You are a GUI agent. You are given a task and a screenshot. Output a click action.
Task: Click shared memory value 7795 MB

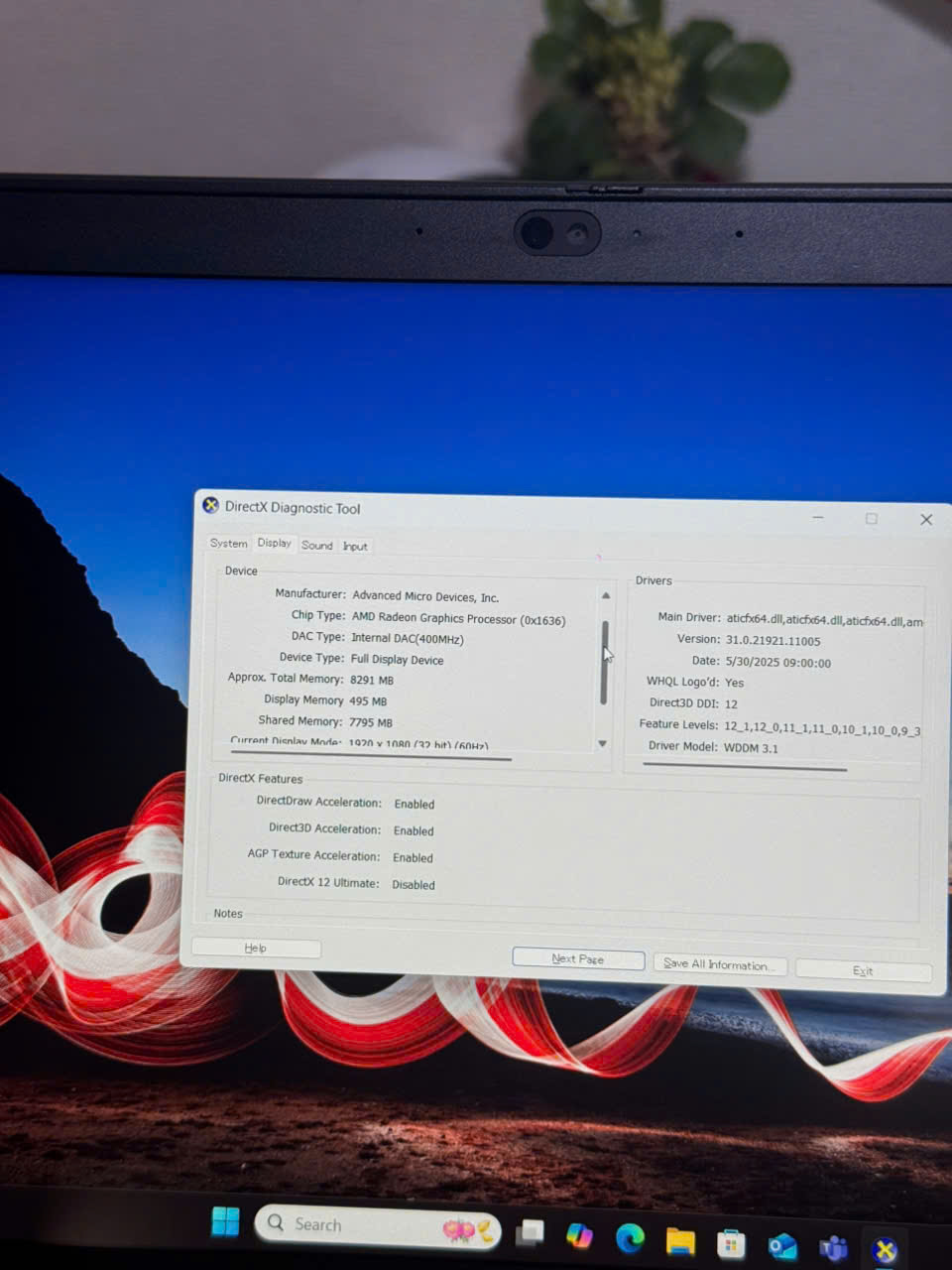(x=371, y=722)
